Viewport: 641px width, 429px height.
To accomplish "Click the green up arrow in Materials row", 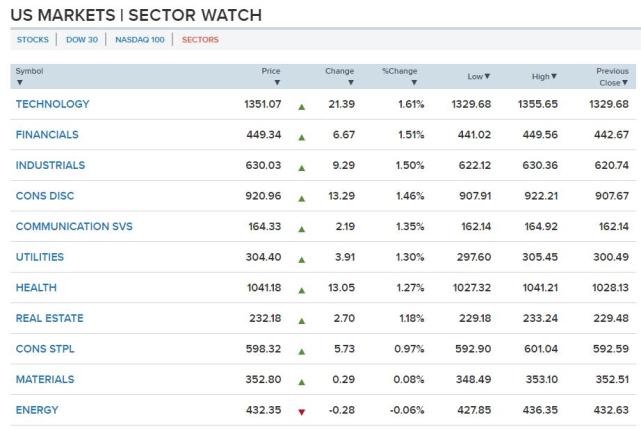I will [301, 381].
